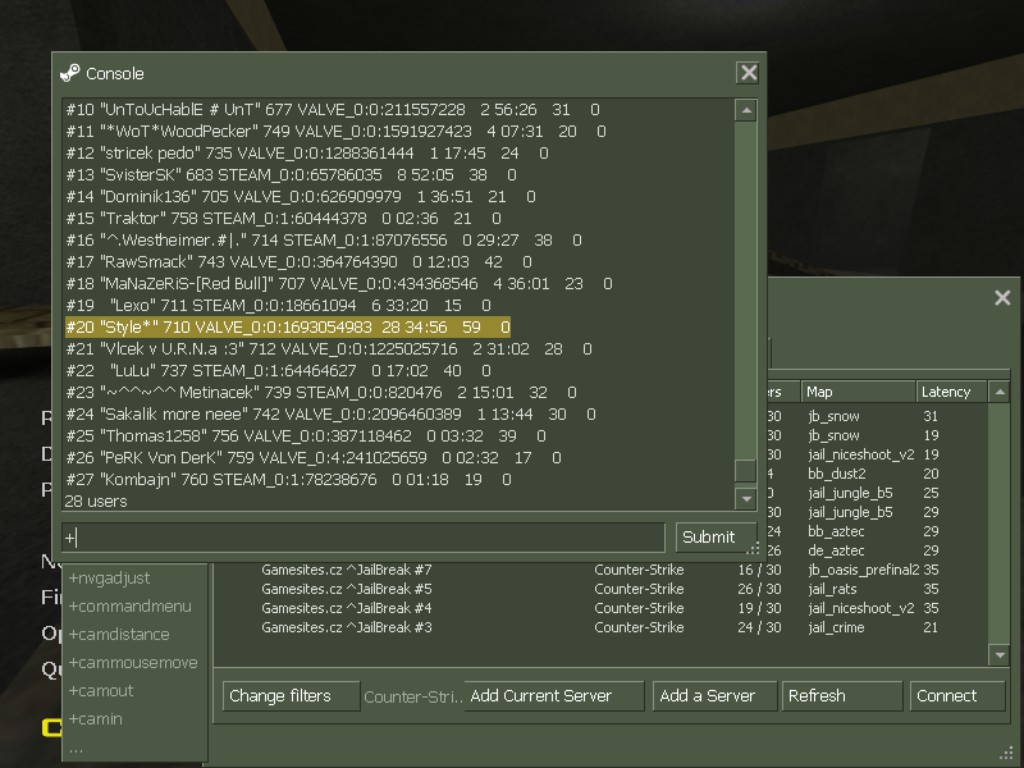Screen dimensions: 1024x768
Task: Click the bb_aztec map entry
Action: coord(836,532)
